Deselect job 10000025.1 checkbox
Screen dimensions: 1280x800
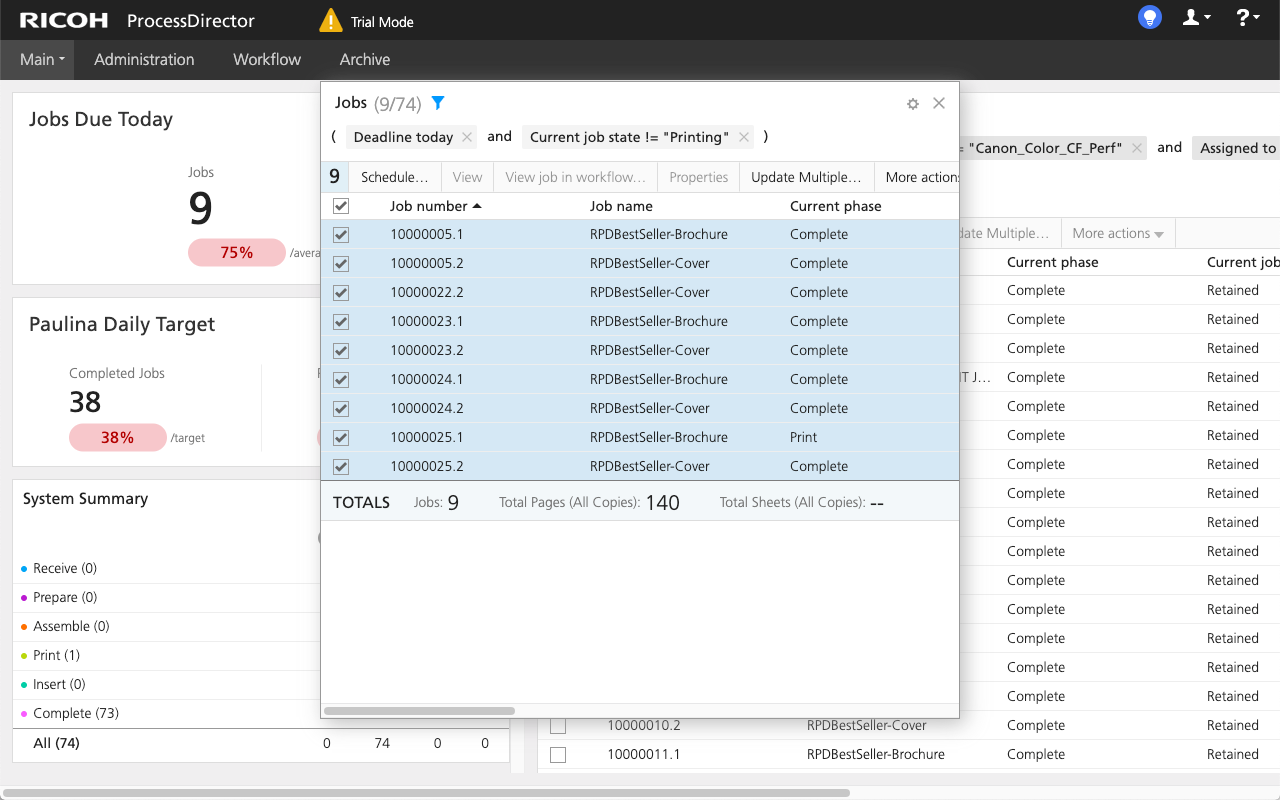[341, 438]
